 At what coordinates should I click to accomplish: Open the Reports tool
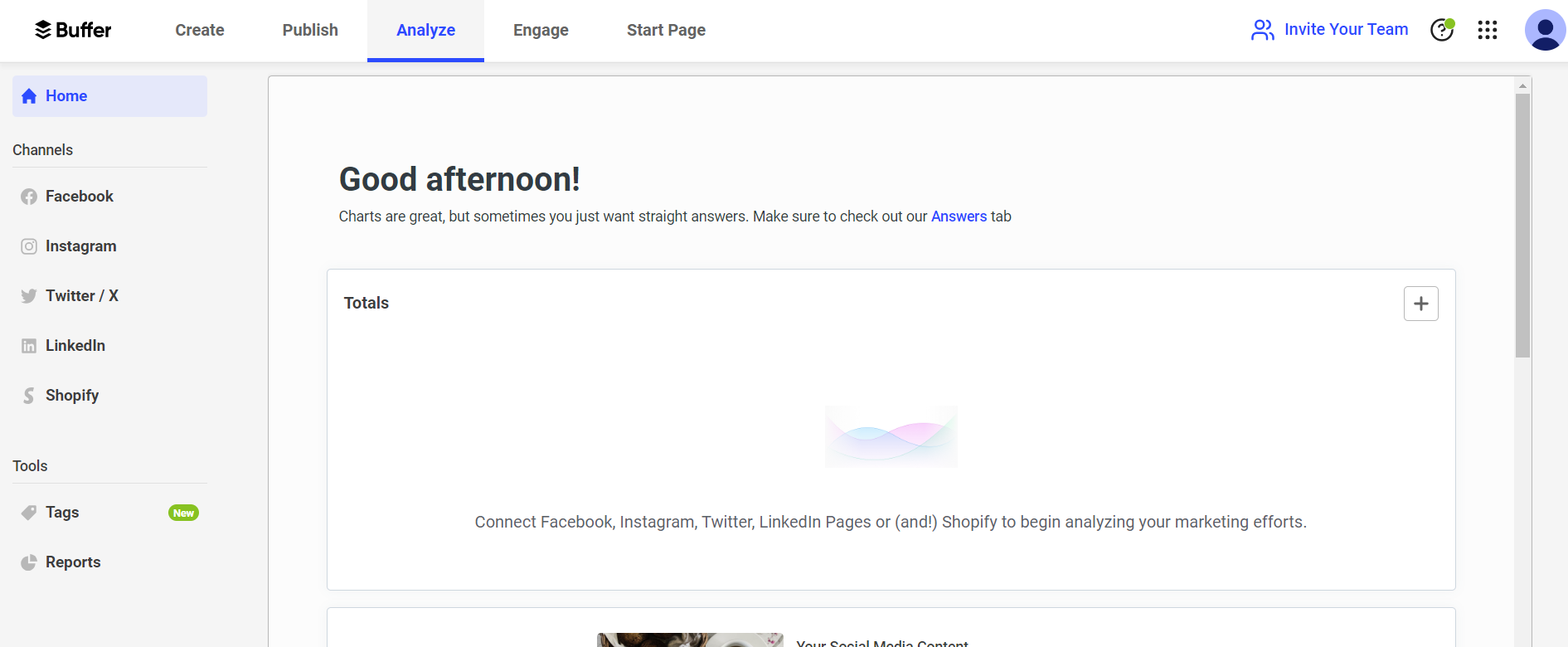[x=109, y=562]
